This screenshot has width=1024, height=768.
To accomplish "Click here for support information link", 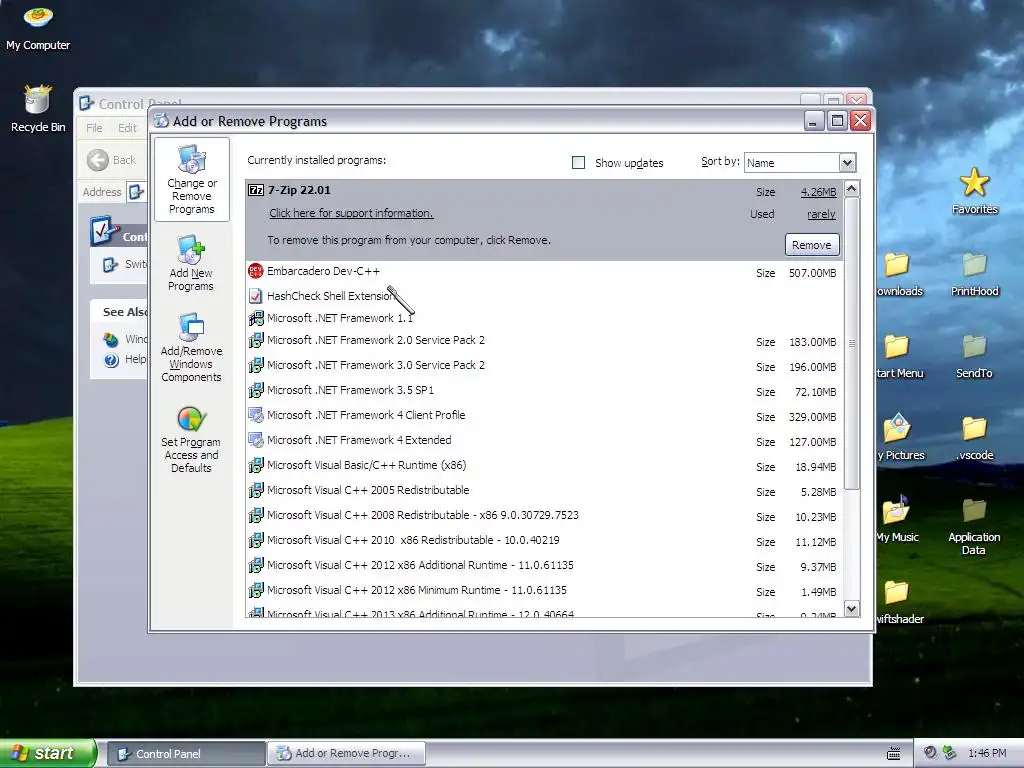I will click(x=351, y=213).
